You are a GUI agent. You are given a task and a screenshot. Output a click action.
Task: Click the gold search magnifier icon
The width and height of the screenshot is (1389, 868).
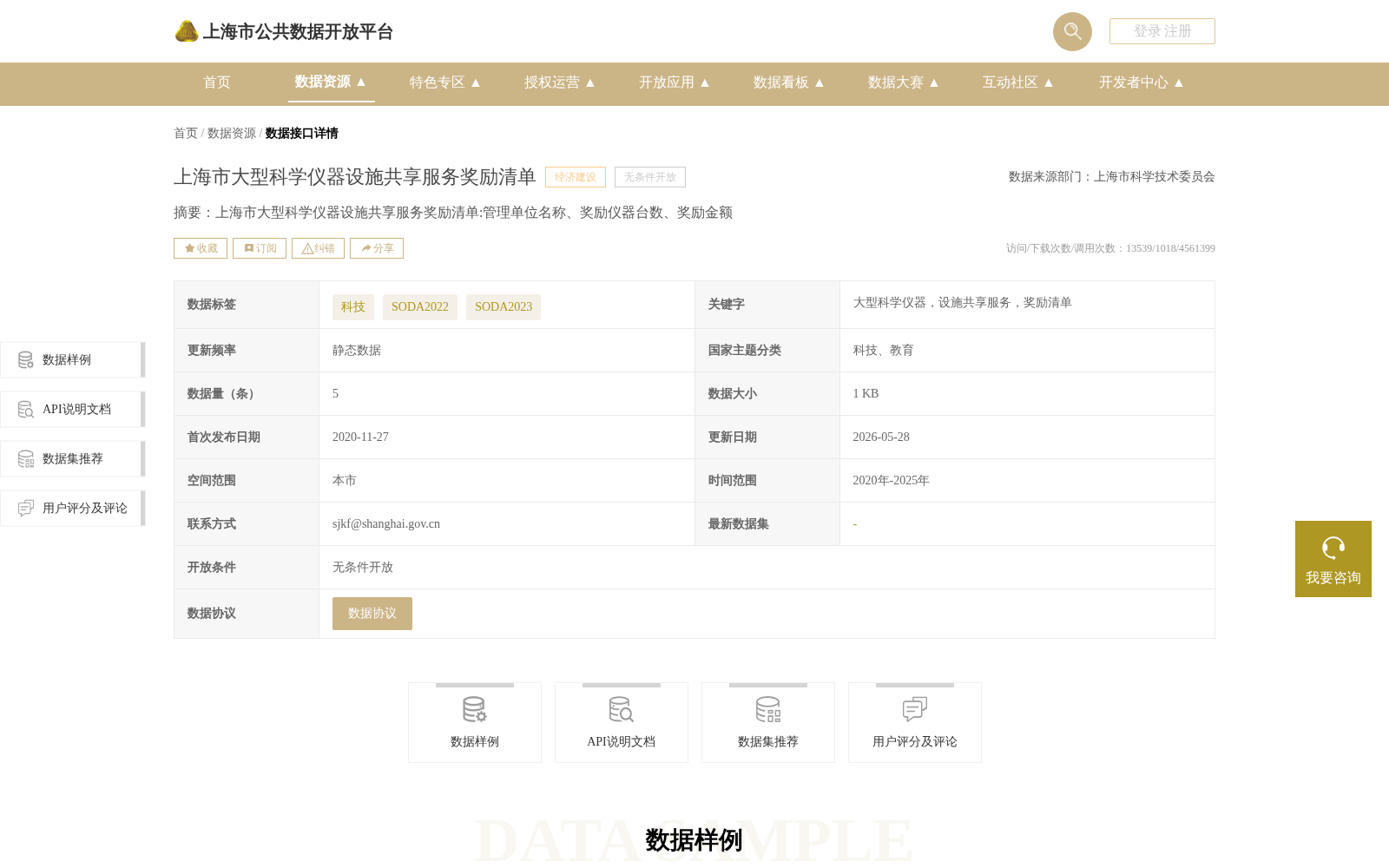[x=1072, y=31]
